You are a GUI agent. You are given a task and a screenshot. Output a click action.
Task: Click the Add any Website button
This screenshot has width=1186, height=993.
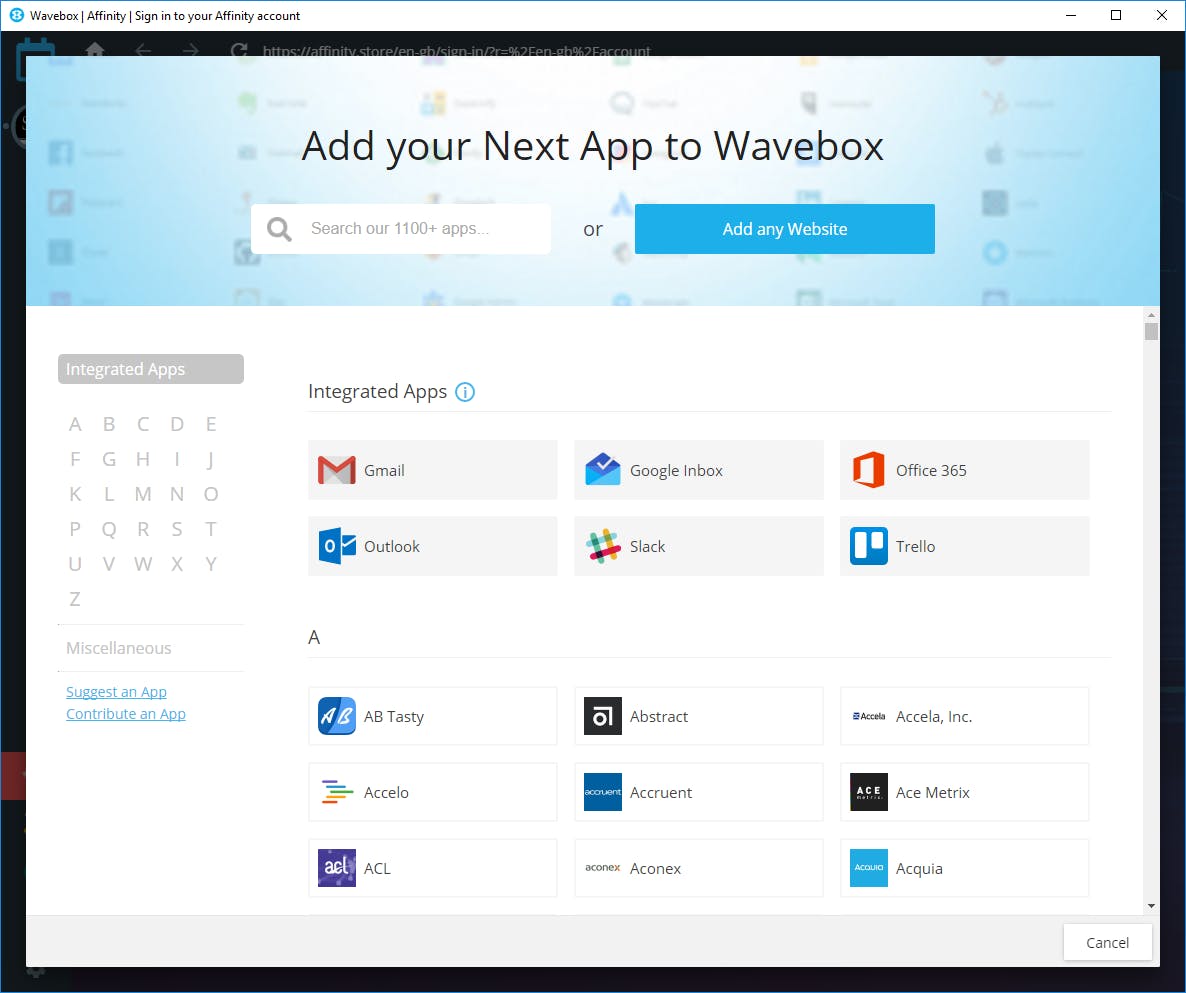[784, 229]
